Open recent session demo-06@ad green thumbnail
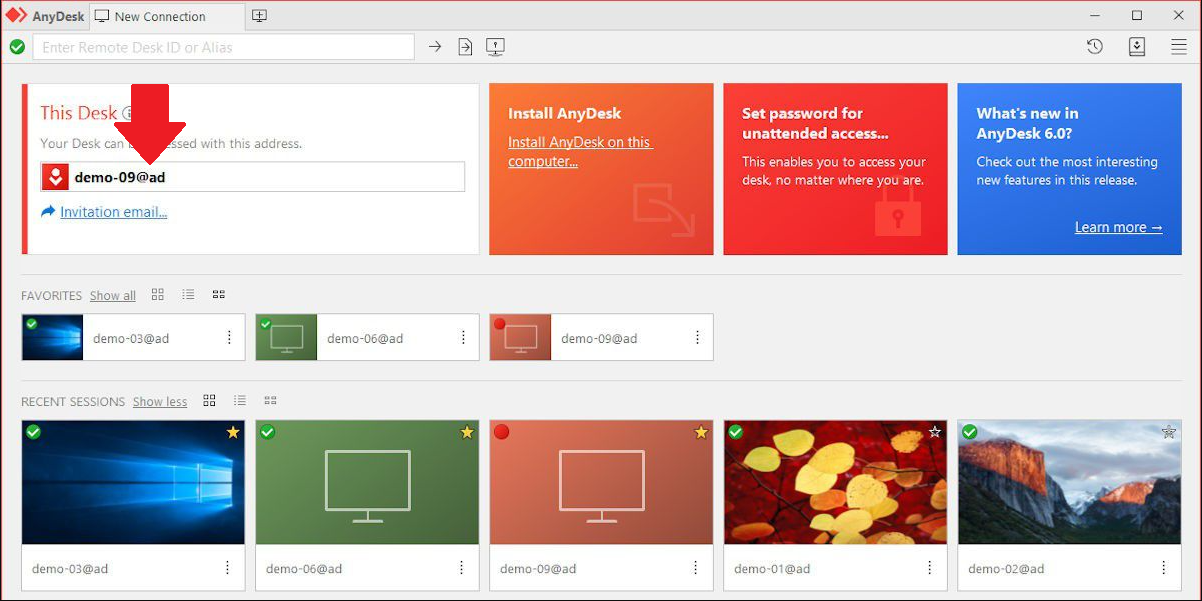 pos(367,482)
